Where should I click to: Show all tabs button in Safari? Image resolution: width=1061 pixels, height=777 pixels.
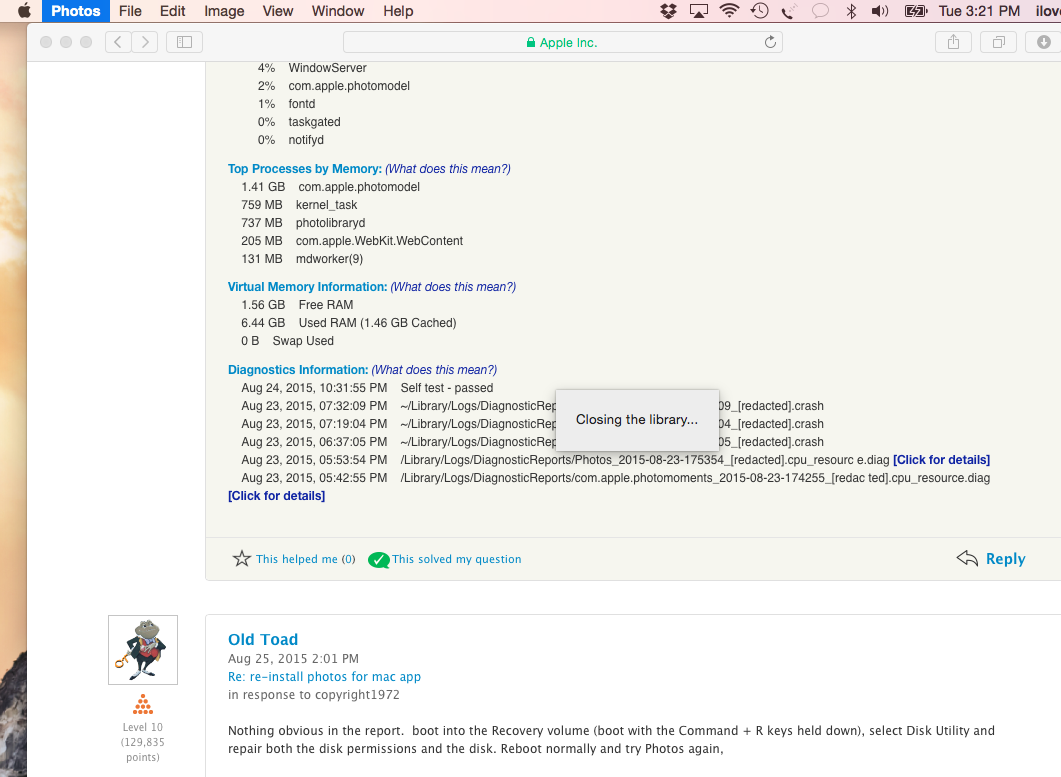coord(998,42)
